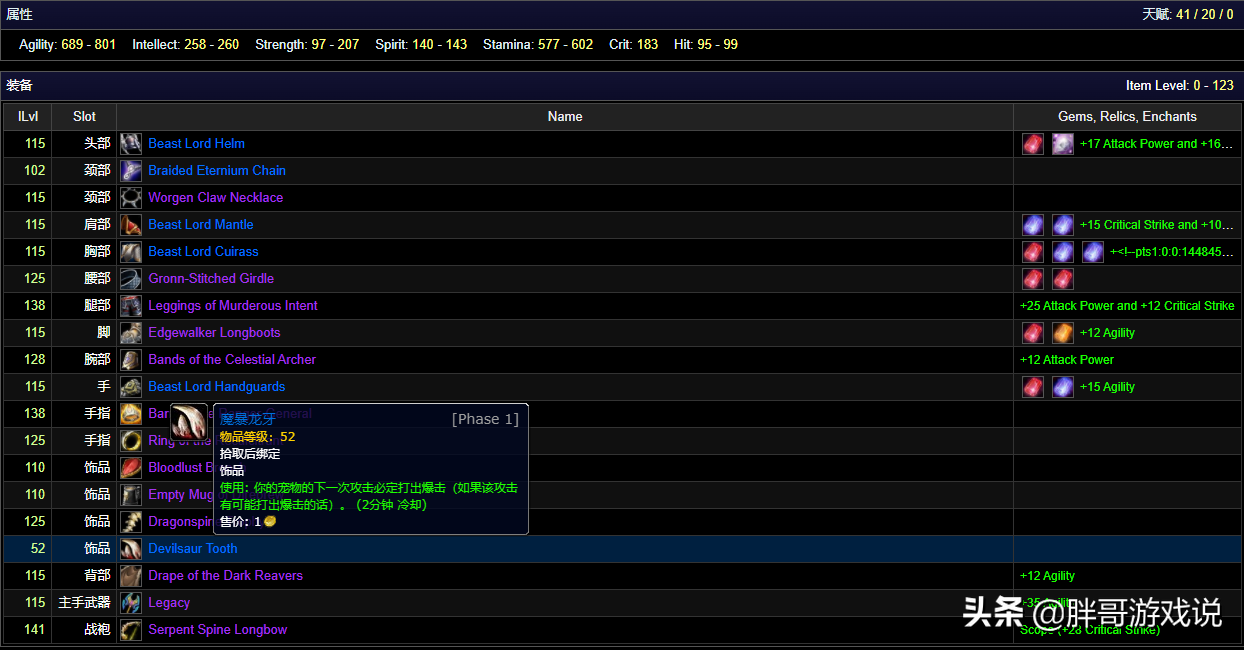Click the Drape of the Dark Reavers icon

pyautogui.click(x=131, y=576)
